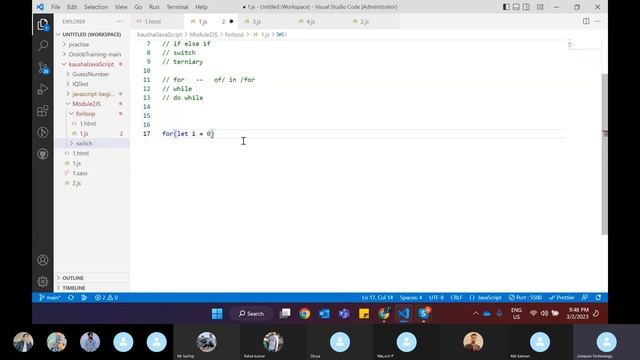Expand the TIMELINE section

(x=74, y=288)
